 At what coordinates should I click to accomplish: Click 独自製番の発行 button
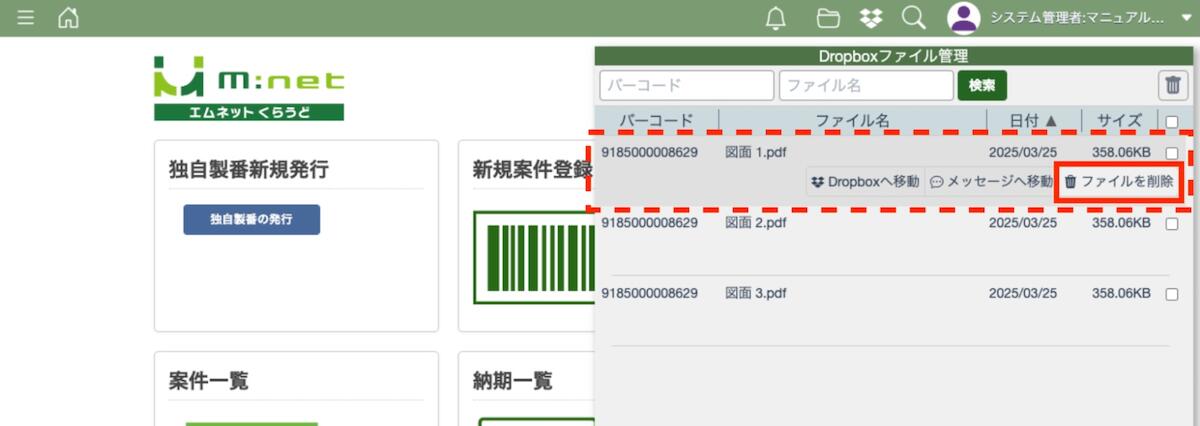251,220
